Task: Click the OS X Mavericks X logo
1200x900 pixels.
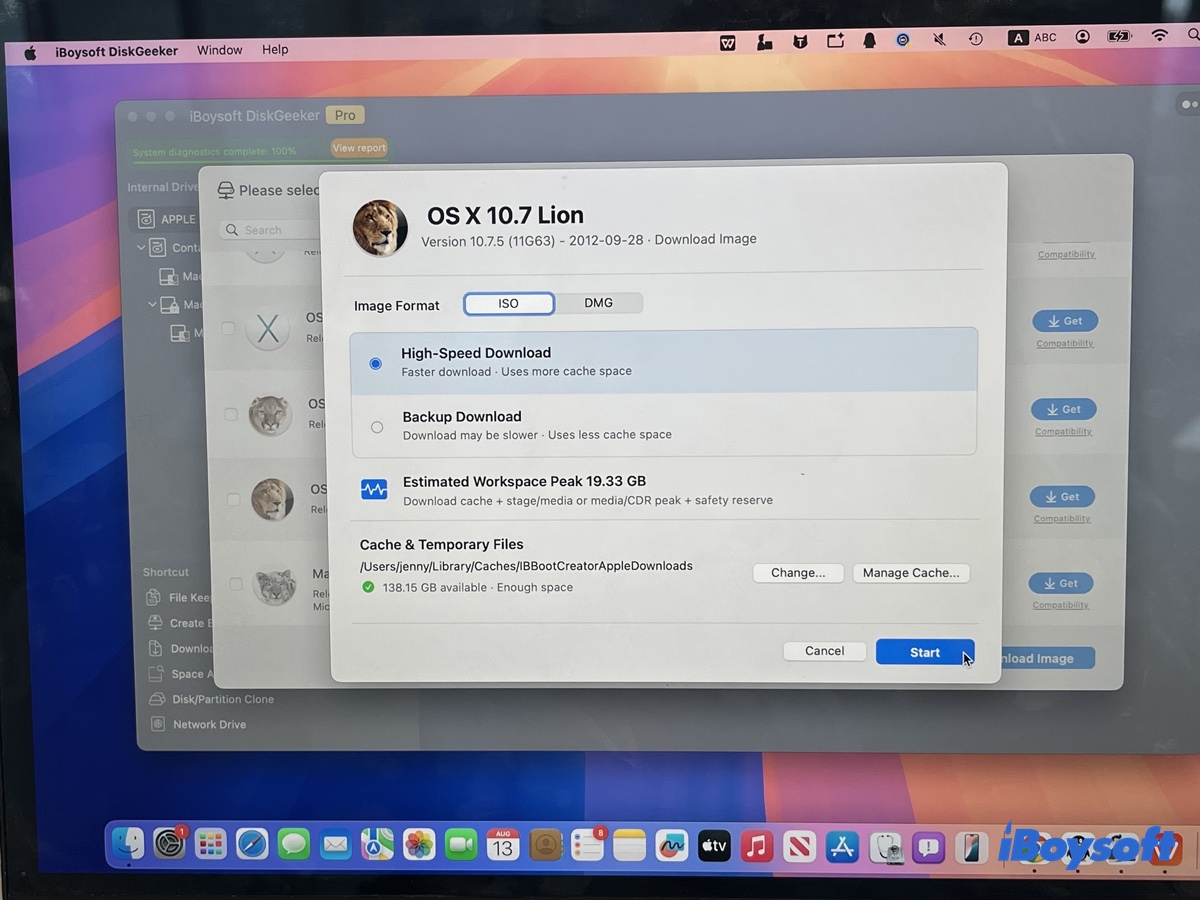Action: [268, 329]
